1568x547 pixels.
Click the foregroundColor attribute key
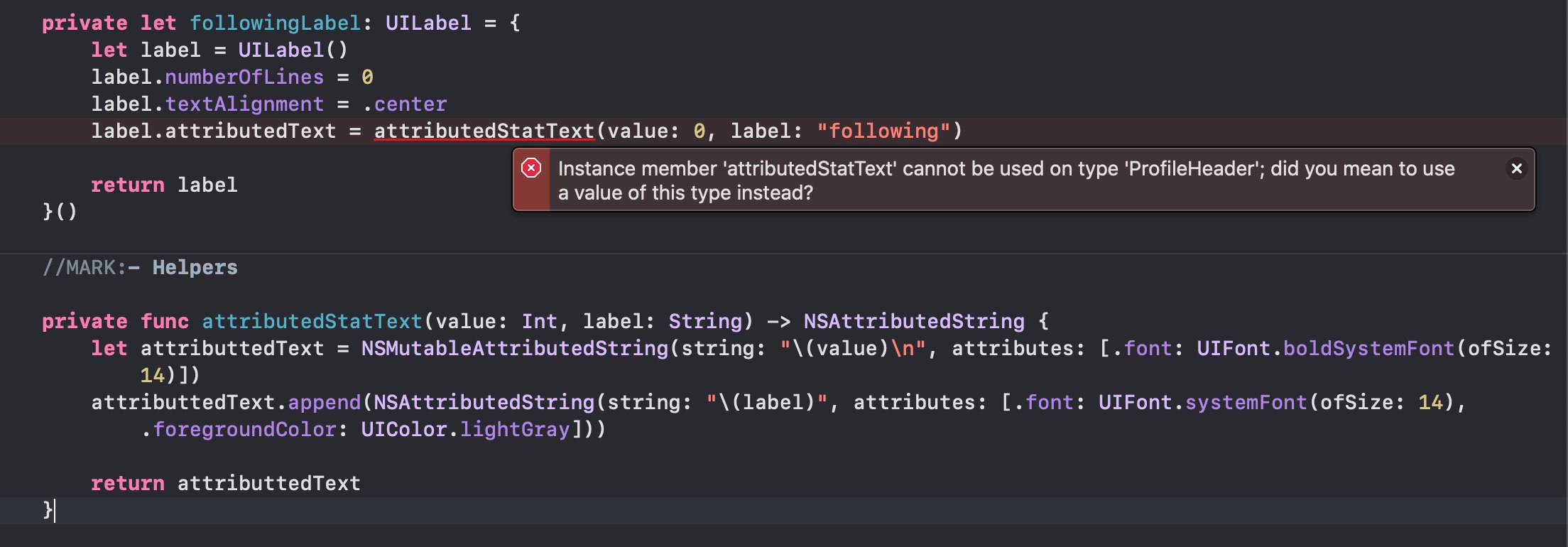[244, 430]
